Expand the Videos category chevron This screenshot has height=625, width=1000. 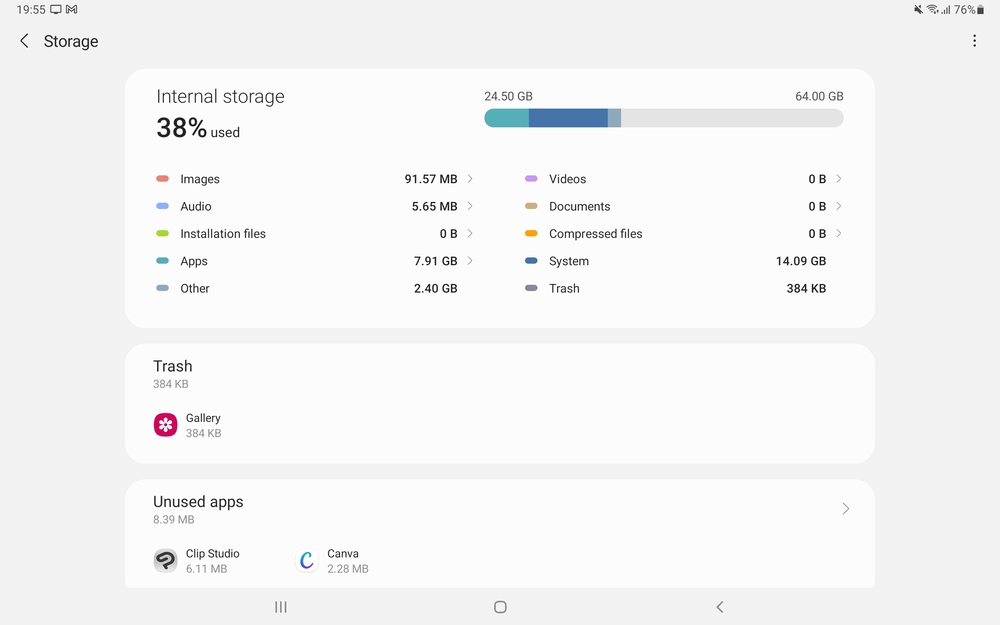click(838, 179)
